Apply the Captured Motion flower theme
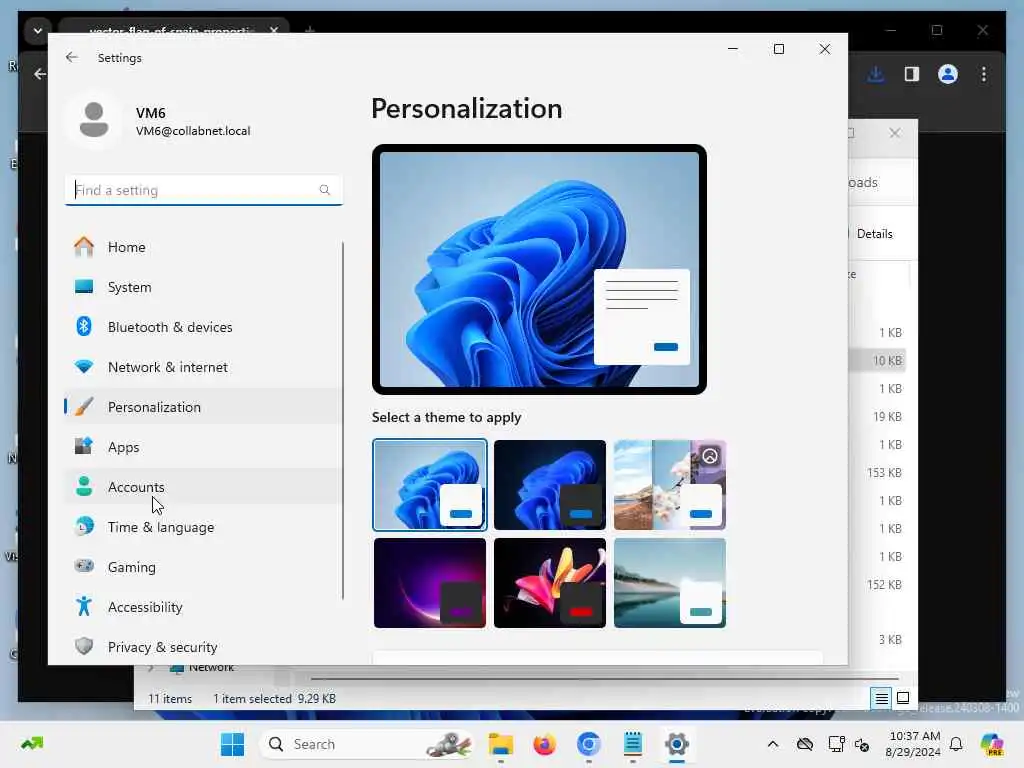 point(550,583)
